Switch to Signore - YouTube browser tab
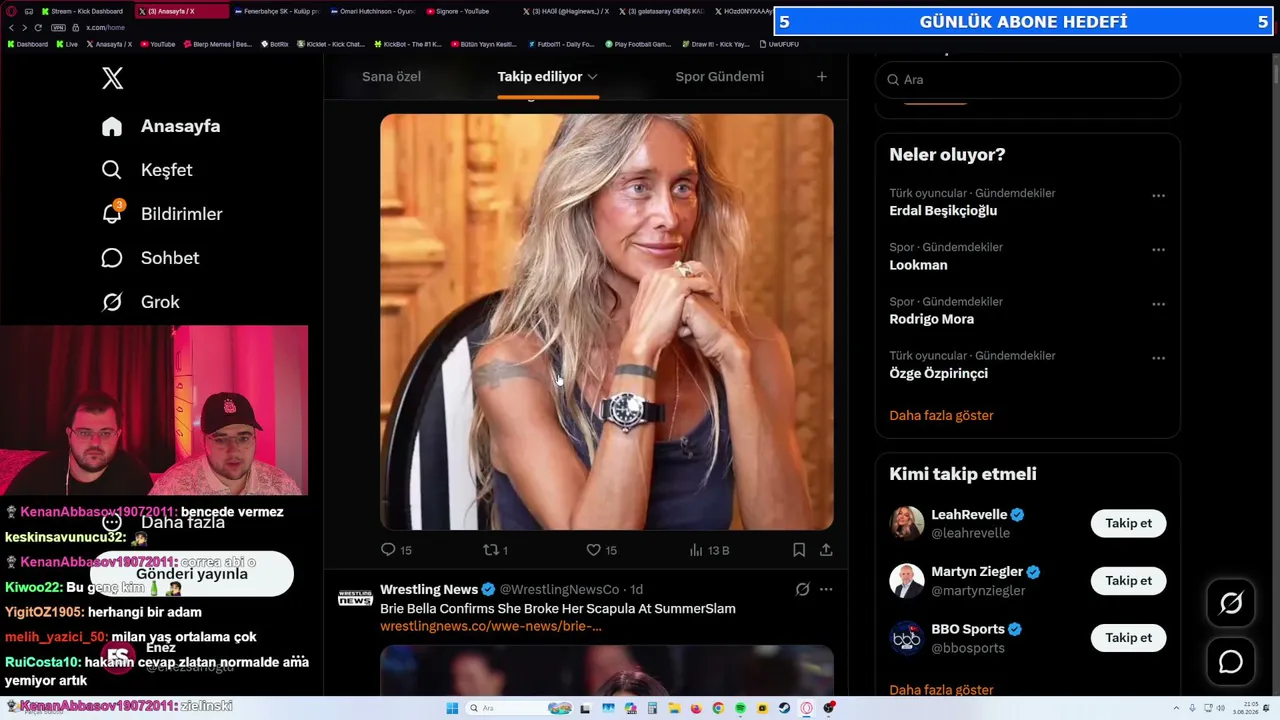The height and width of the screenshot is (720, 1280). tap(470, 11)
